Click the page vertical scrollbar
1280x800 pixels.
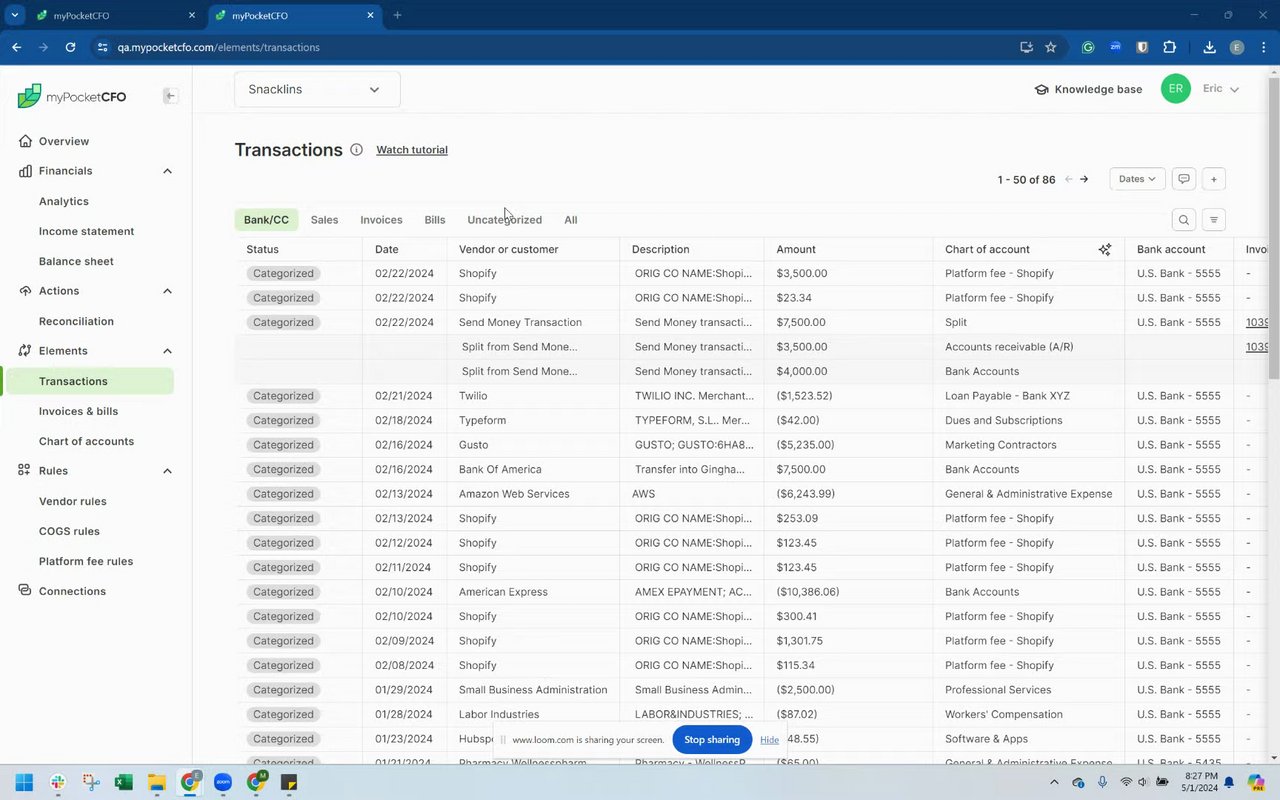[1273, 230]
